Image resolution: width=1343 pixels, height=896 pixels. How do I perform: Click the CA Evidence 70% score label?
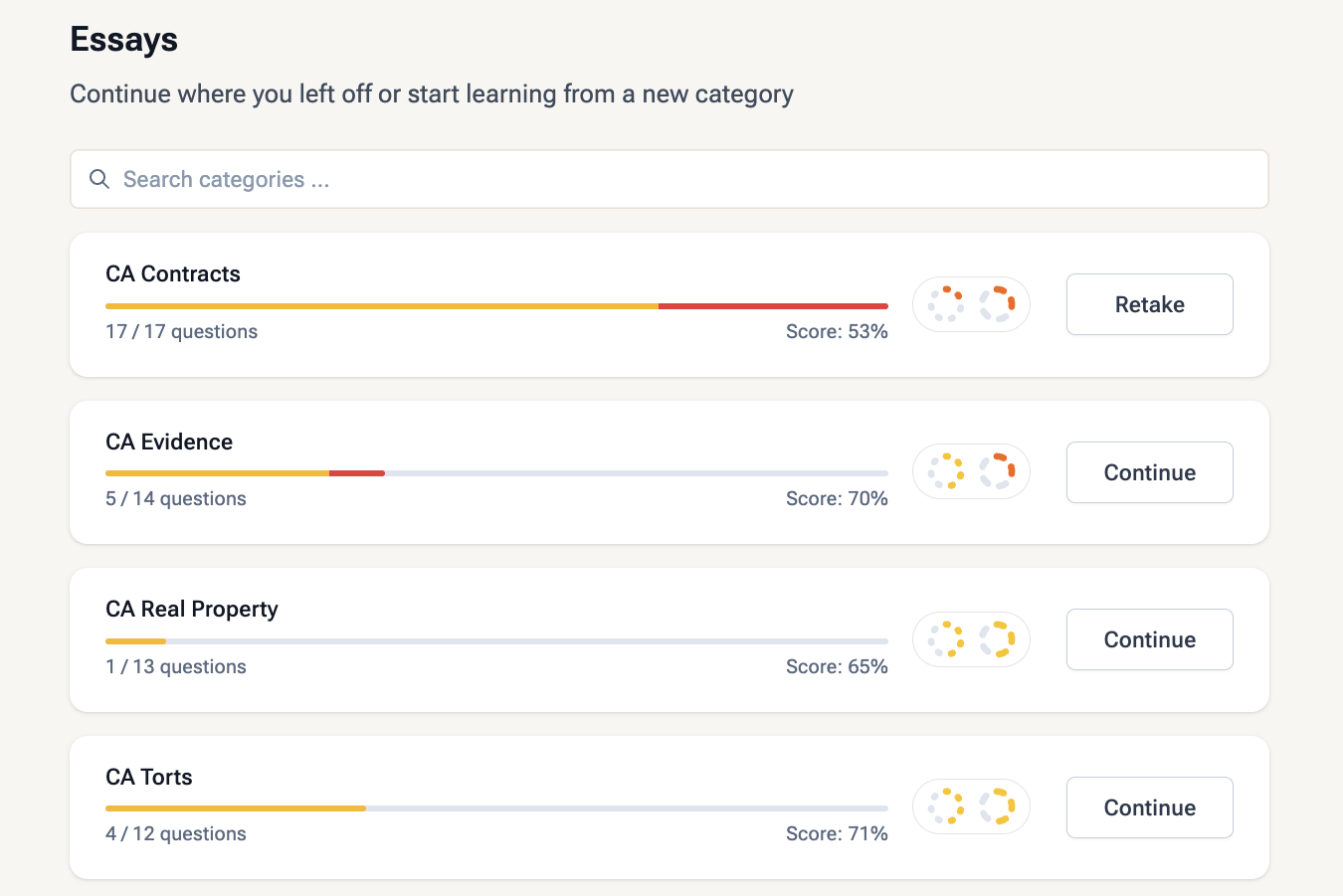click(837, 499)
